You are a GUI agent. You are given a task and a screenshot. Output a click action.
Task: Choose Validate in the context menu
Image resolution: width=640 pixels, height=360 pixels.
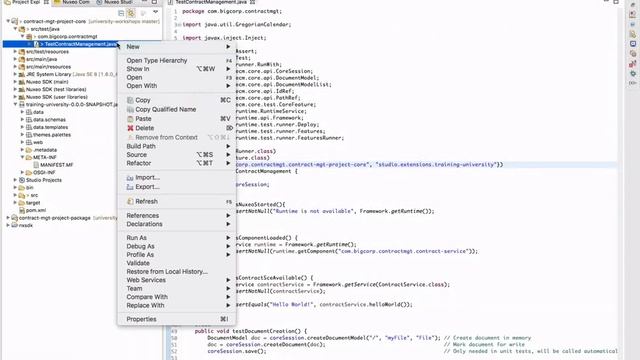(x=177, y=263)
